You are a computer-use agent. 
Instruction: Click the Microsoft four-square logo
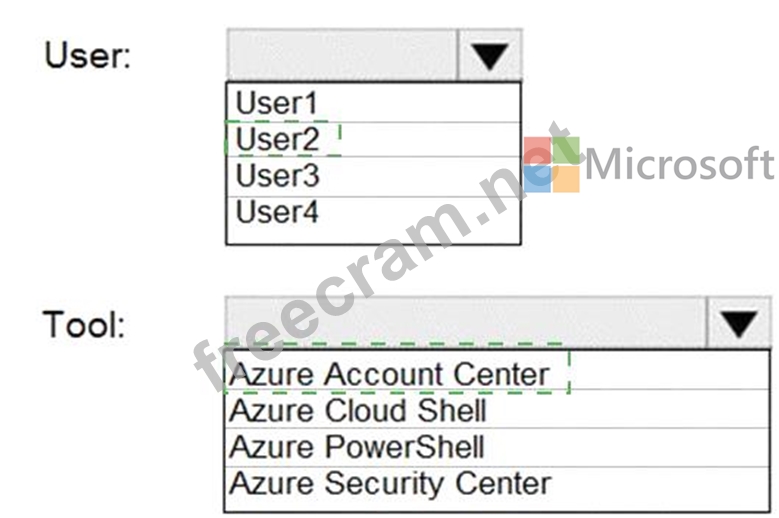click(551, 164)
